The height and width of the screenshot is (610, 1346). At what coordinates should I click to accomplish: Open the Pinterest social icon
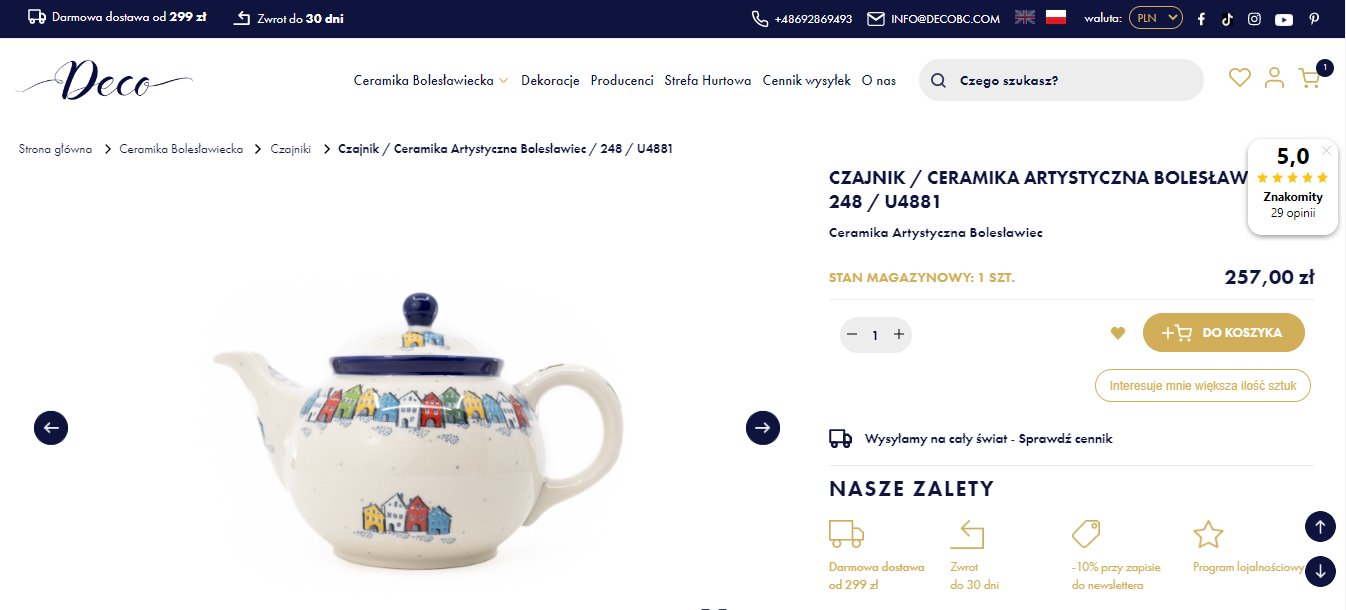1315,18
